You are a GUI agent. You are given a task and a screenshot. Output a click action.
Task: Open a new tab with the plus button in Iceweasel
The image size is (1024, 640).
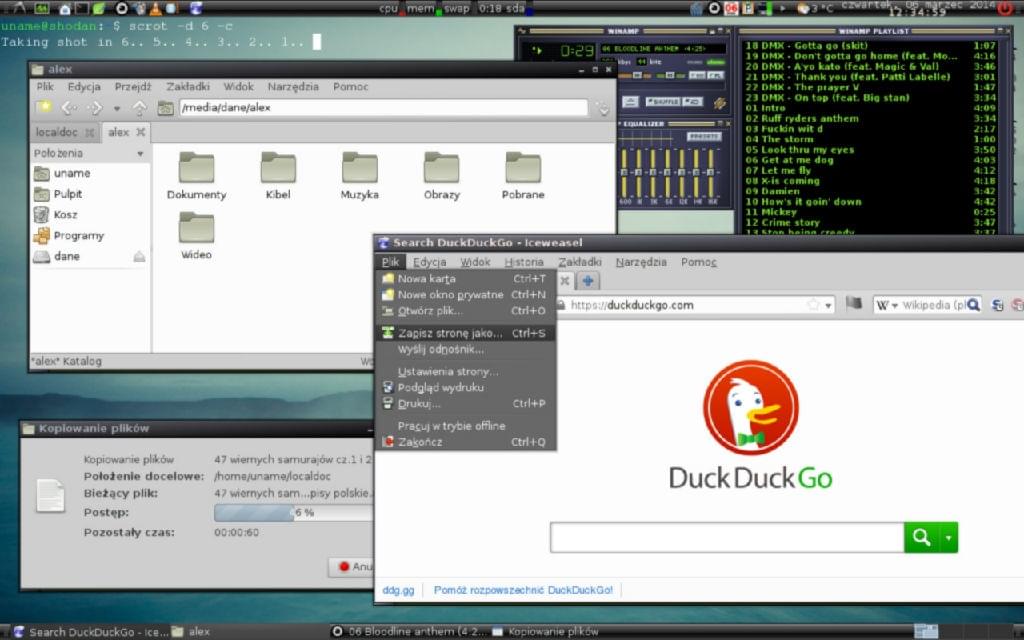point(588,281)
